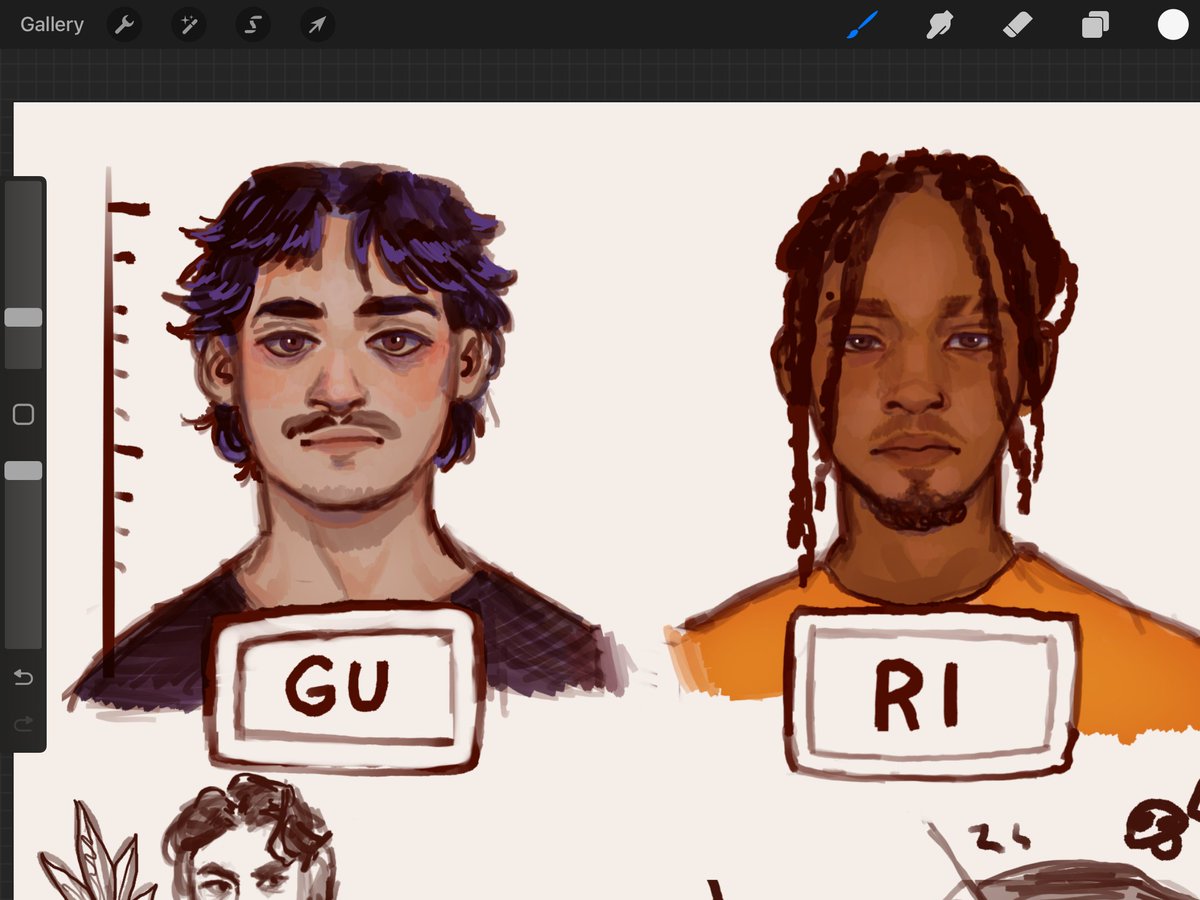
Task: Activate the Transform arrow tool
Action: [x=317, y=25]
